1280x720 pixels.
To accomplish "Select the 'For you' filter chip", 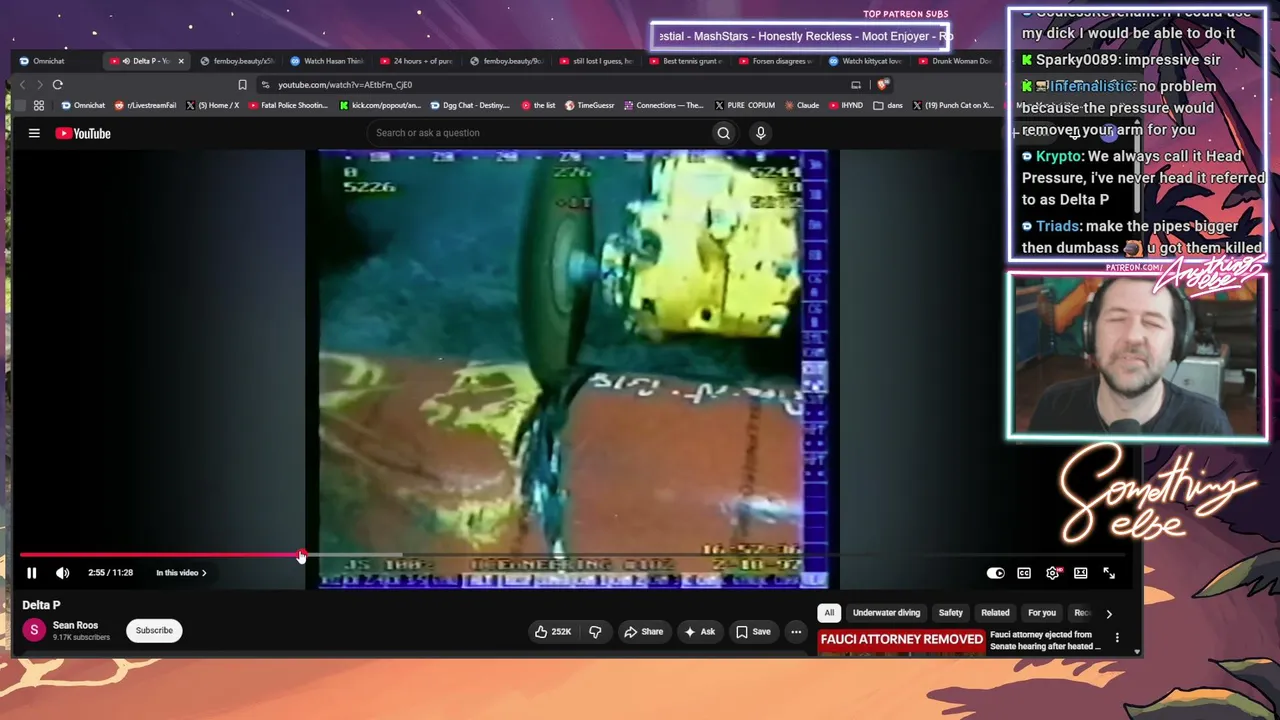I will pos(1042,613).
